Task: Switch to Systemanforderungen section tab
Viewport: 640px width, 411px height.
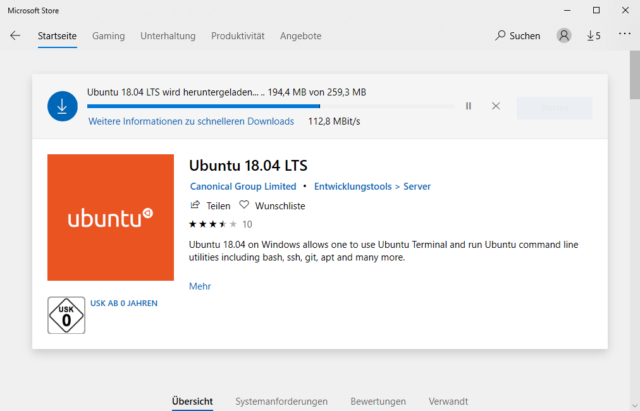Action: (281, 401)
